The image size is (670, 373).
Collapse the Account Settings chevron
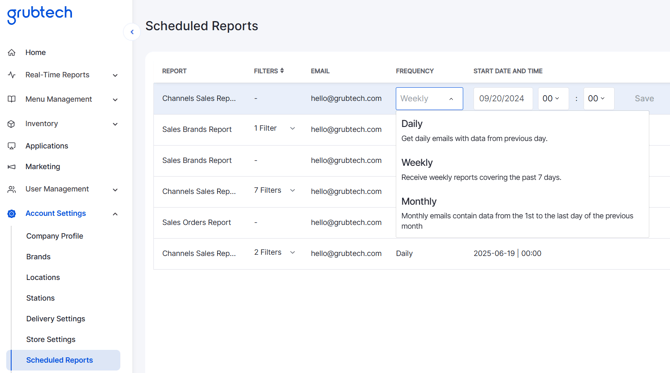click(115, 214)
